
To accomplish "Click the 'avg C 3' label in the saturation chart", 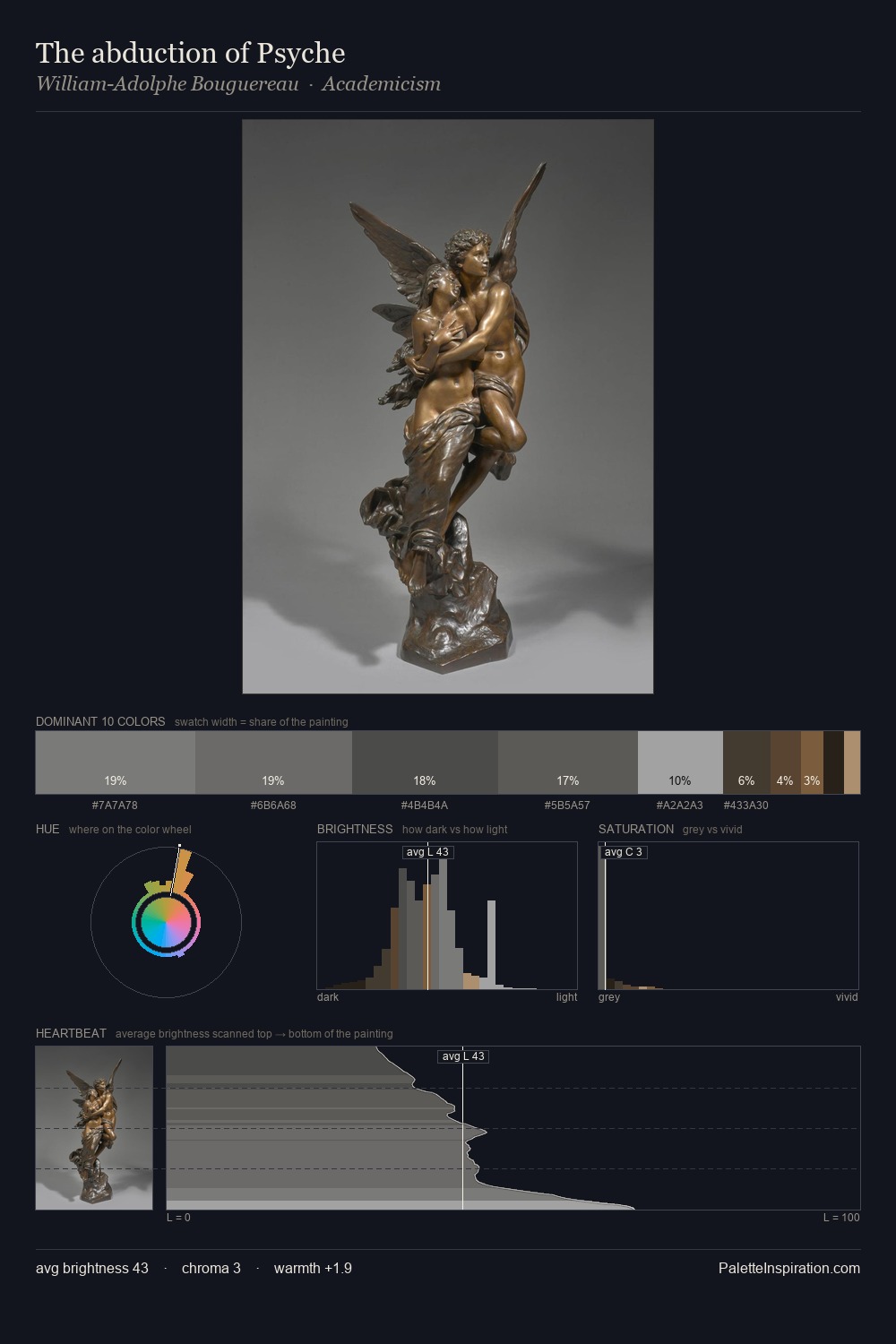I will [624, 852].
